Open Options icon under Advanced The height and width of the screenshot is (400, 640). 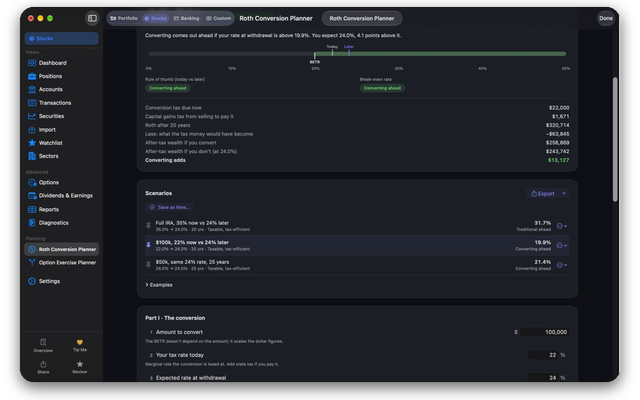coord(32,182)
